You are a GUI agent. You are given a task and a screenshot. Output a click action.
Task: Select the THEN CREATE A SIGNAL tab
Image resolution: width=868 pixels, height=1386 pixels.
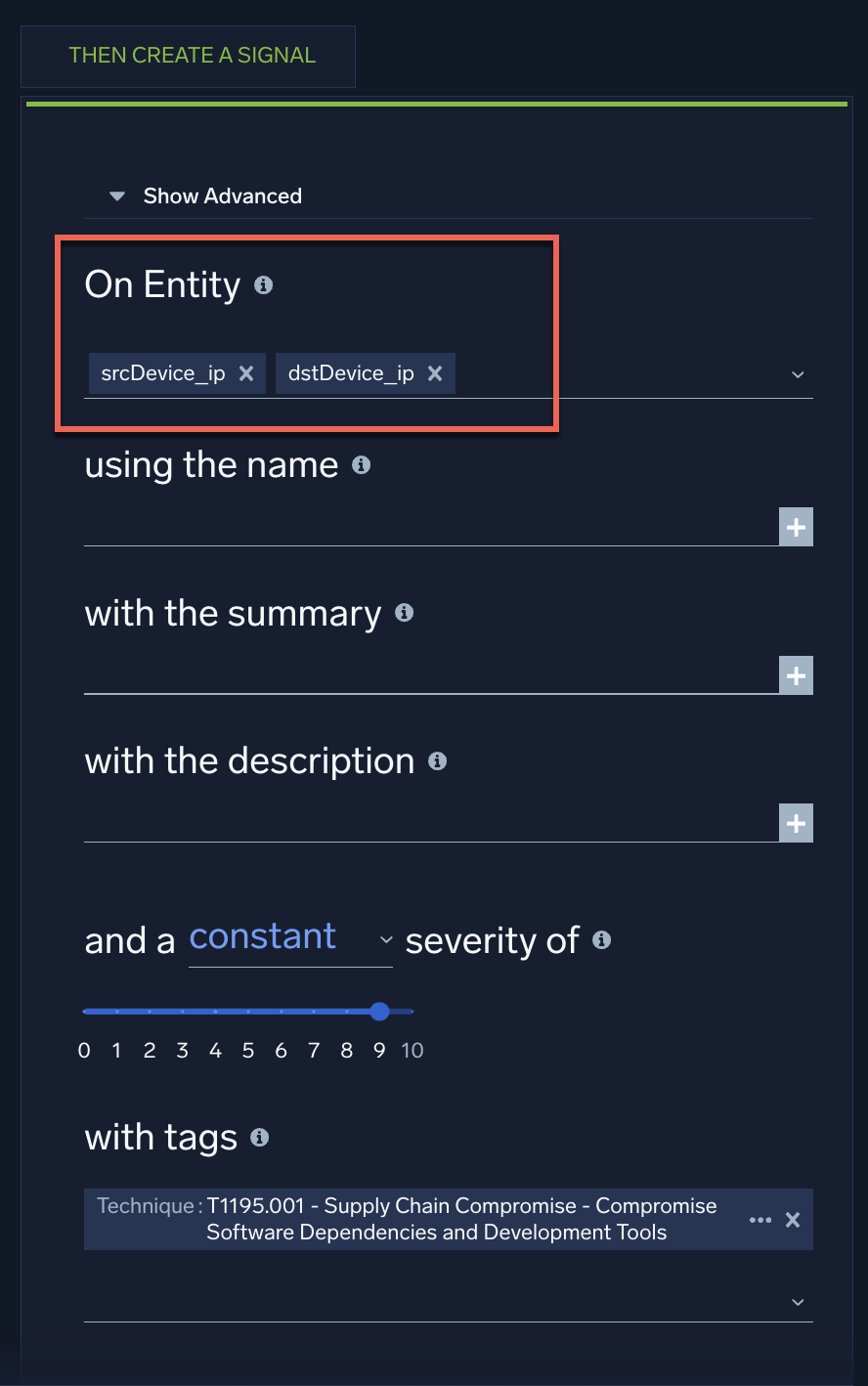[191, 56]
